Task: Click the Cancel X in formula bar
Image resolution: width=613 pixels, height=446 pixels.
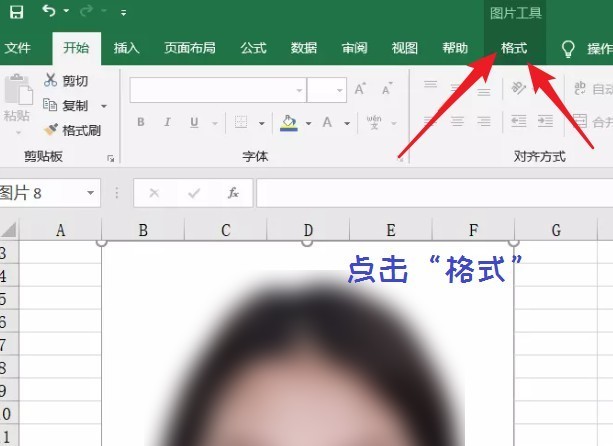Action: point(154,193)
